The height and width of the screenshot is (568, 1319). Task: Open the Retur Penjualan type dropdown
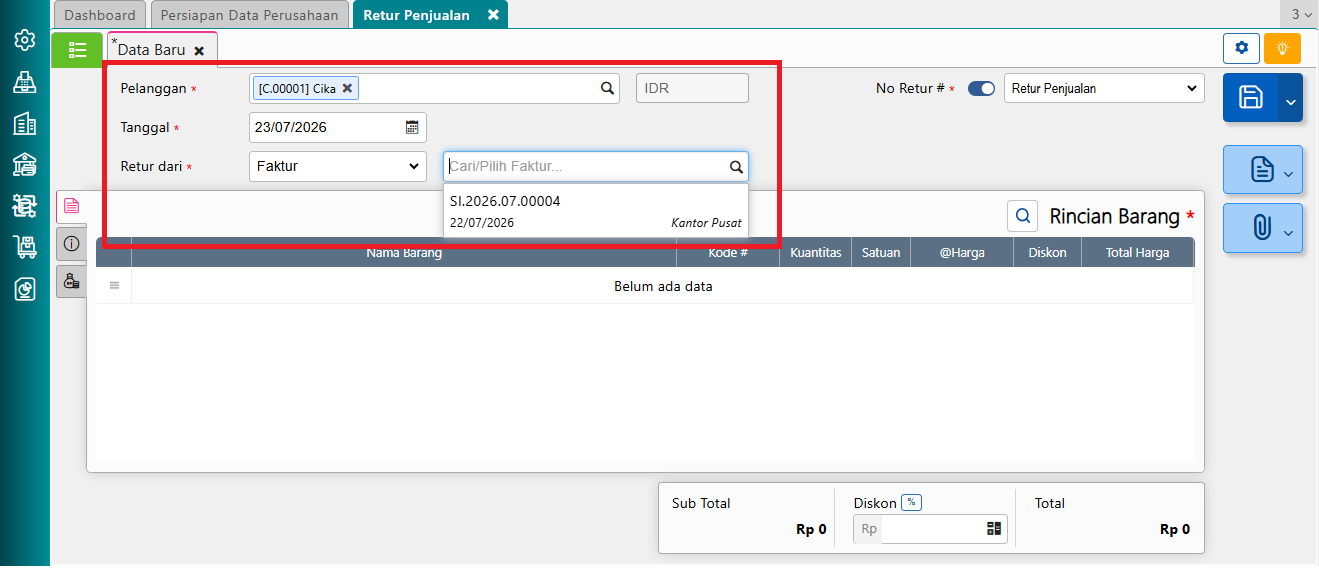point(1104,88)
